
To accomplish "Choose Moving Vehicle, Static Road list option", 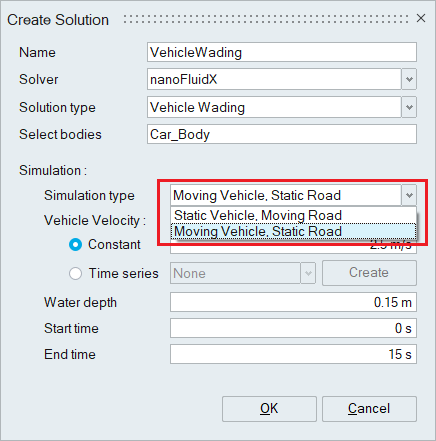I will [293, 231].
